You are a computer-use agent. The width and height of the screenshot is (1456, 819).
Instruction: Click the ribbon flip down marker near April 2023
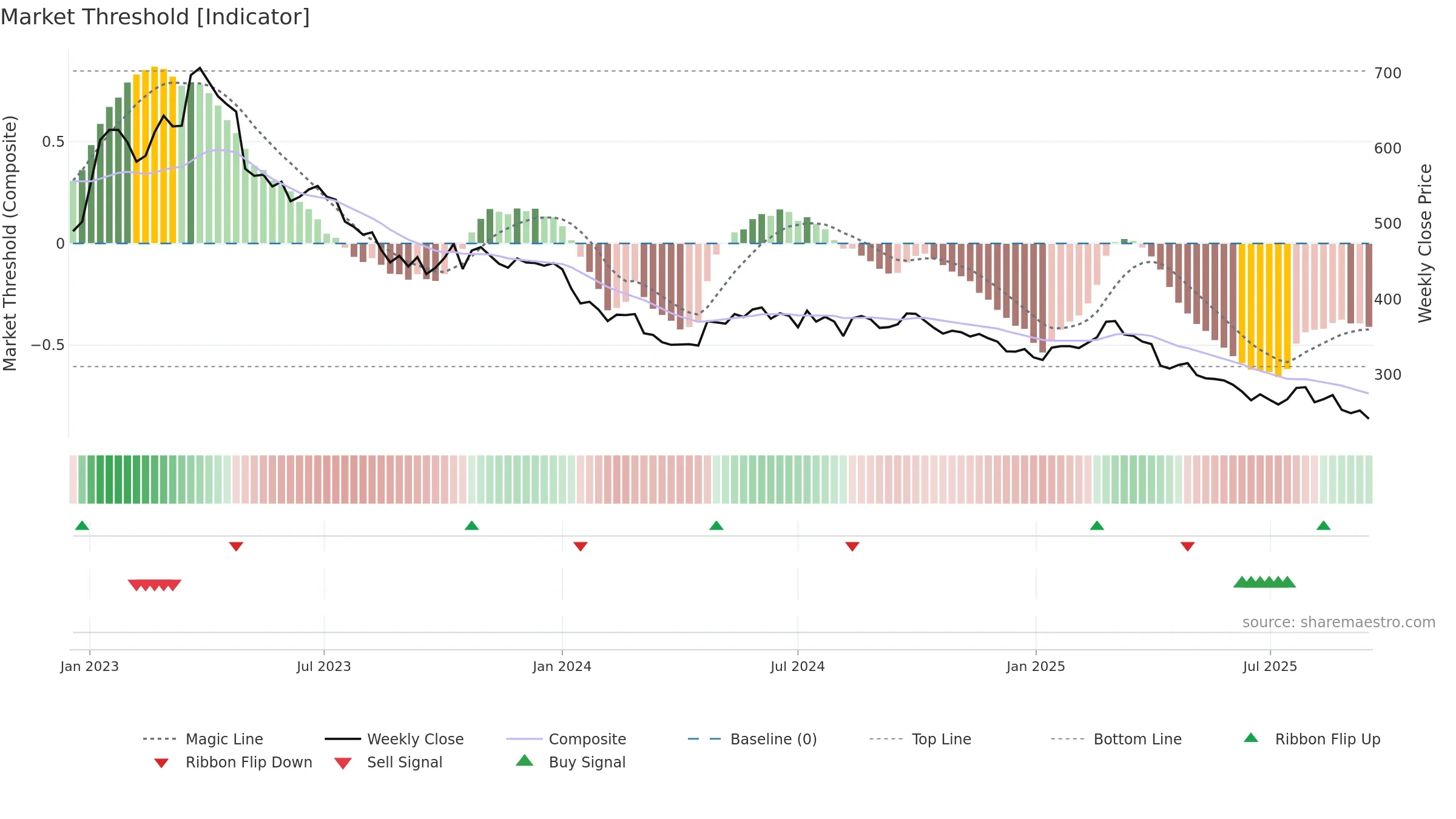(236, 547)
